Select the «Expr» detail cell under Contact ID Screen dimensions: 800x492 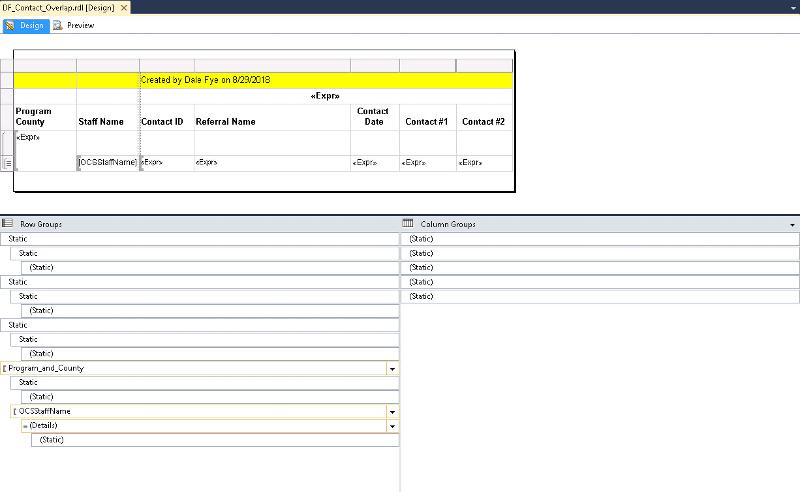pyautogui.click(x=167, y=163)
